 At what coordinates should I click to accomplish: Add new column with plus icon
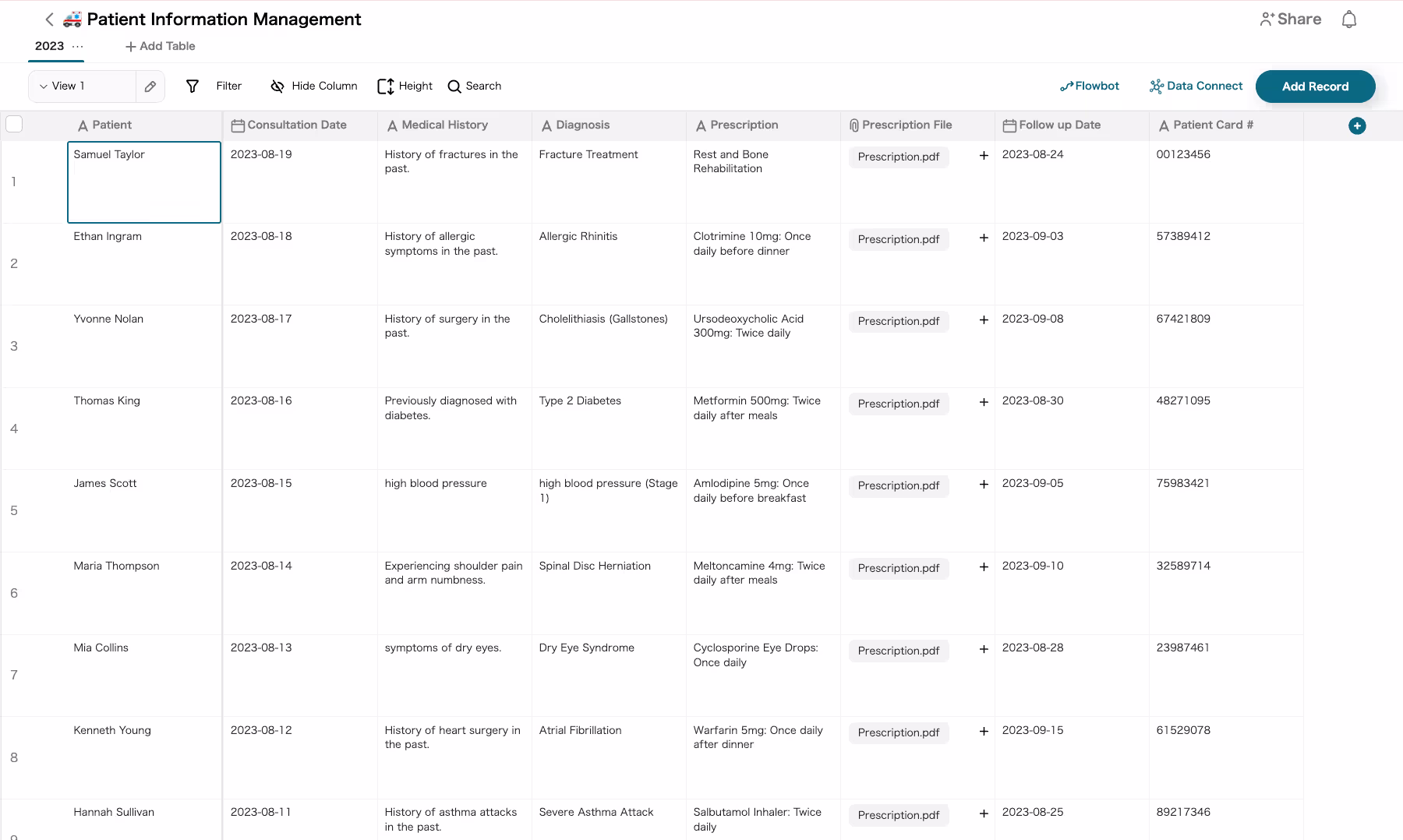pyautogui.click(x=1356, y=125)
